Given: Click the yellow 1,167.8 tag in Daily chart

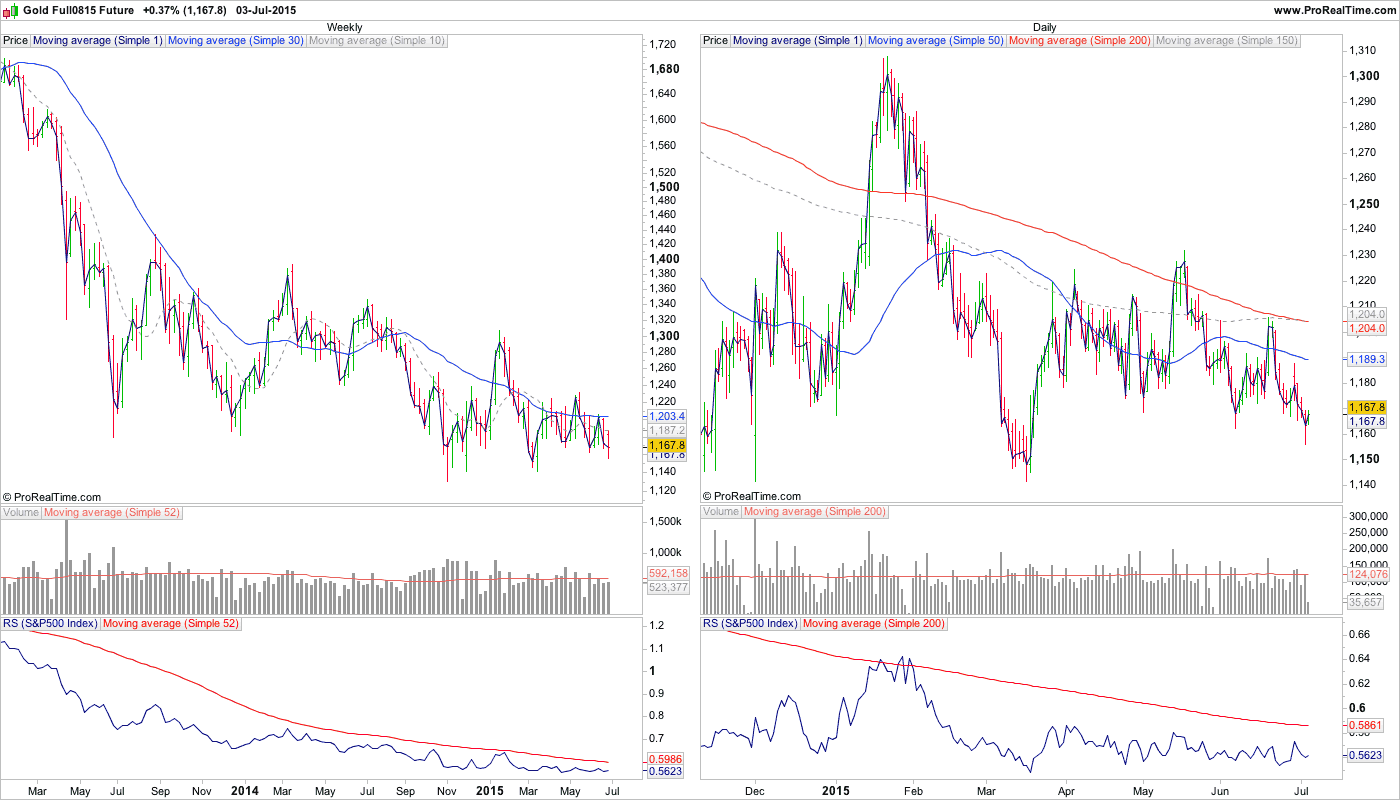Looking at the screenshot, I should pyautogui.click(x=1366, y=407).
